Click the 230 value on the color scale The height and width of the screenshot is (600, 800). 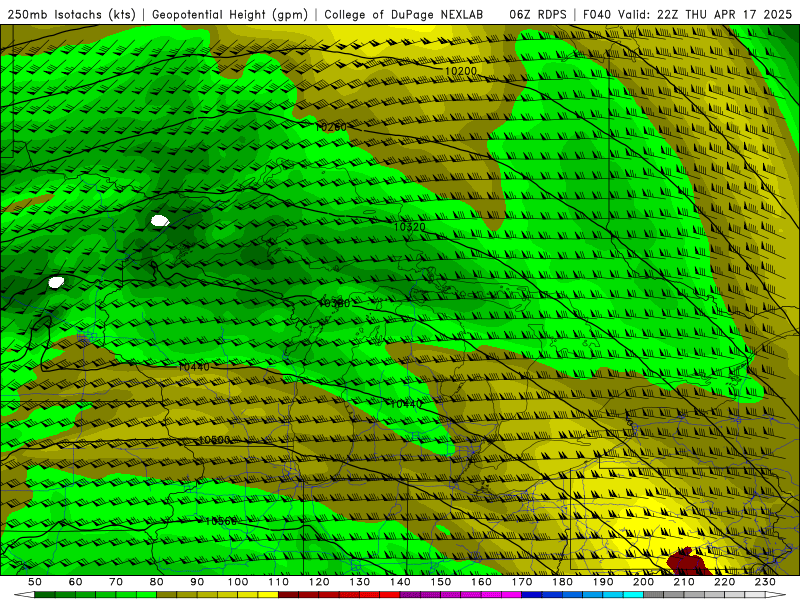(765, 582)
